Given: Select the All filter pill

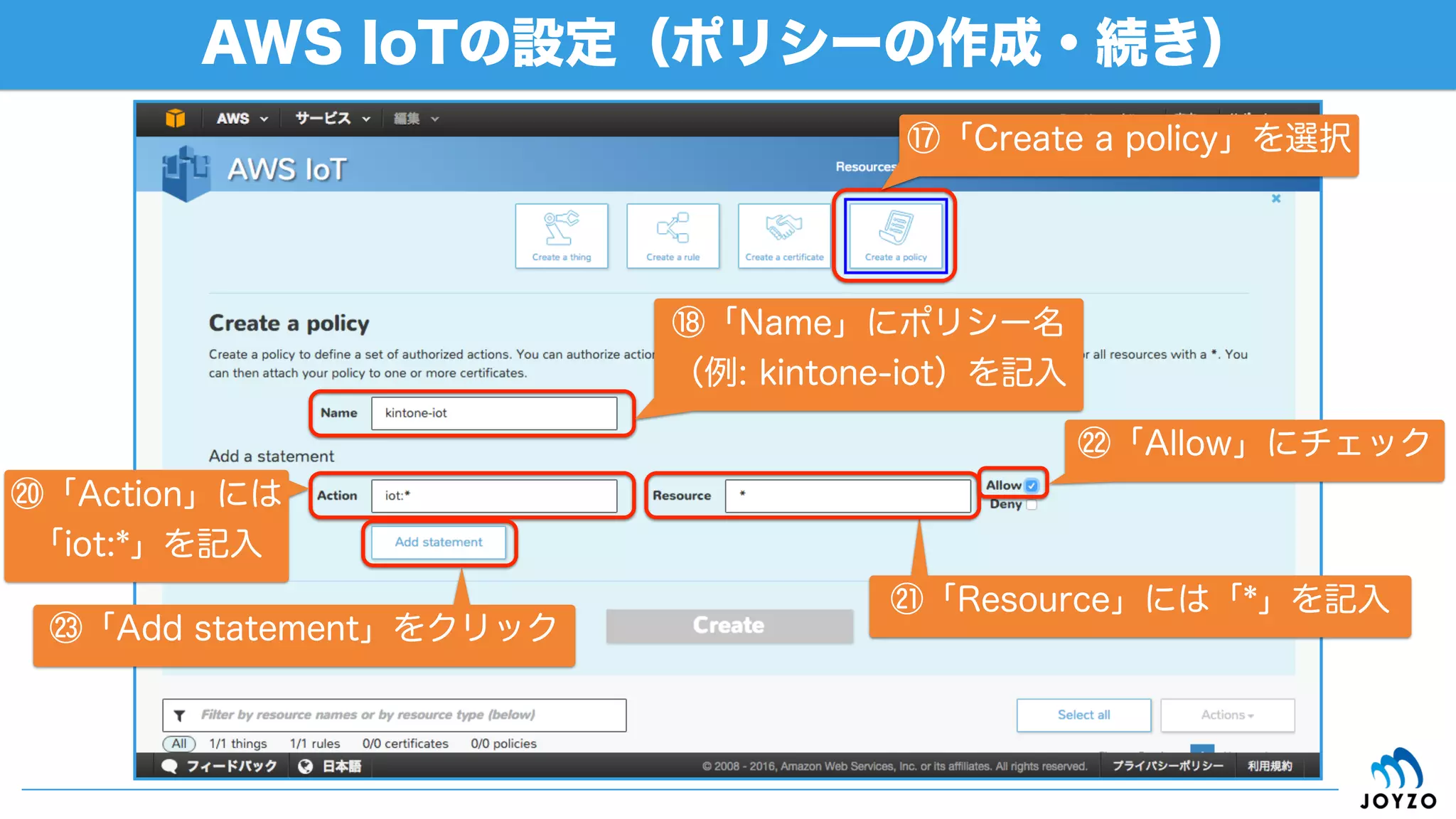Looking at the screenshot, I should click(179, 744).
